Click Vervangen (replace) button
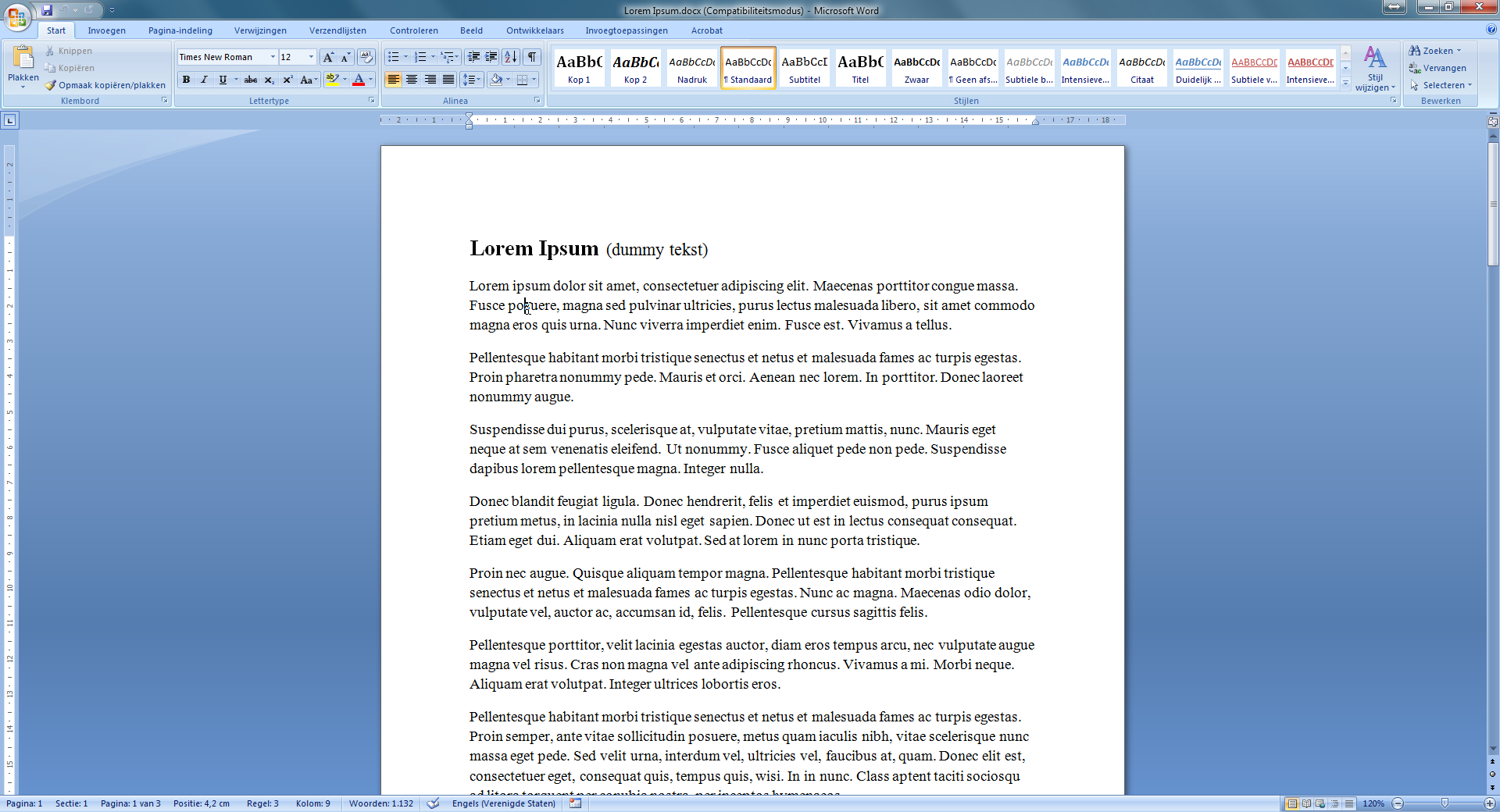The width and height of the screenshot is (1500, 812). click(x=1437, y=68)
